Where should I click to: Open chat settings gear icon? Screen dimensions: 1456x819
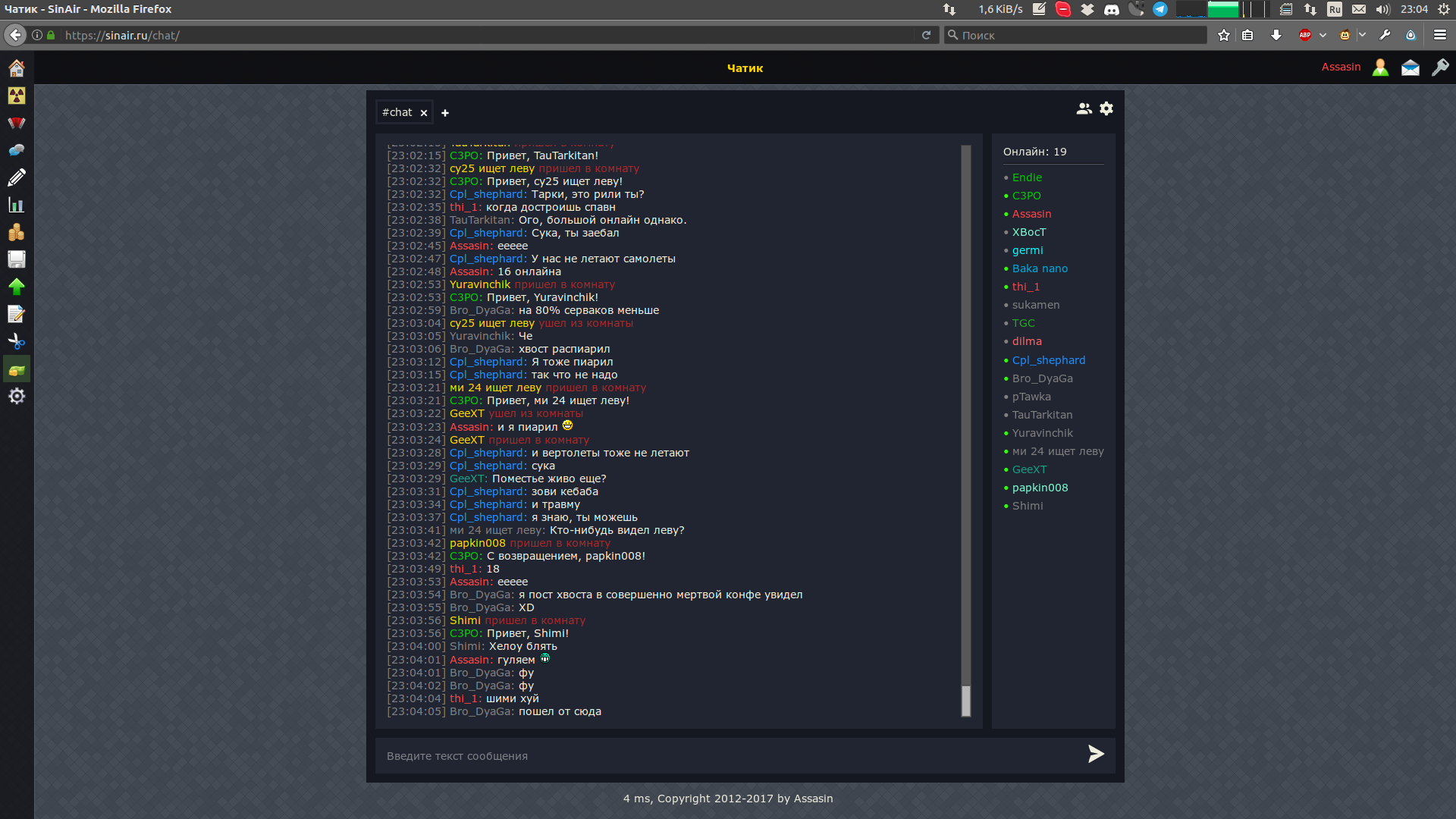pyautogui.click(x=1106, y=108)
